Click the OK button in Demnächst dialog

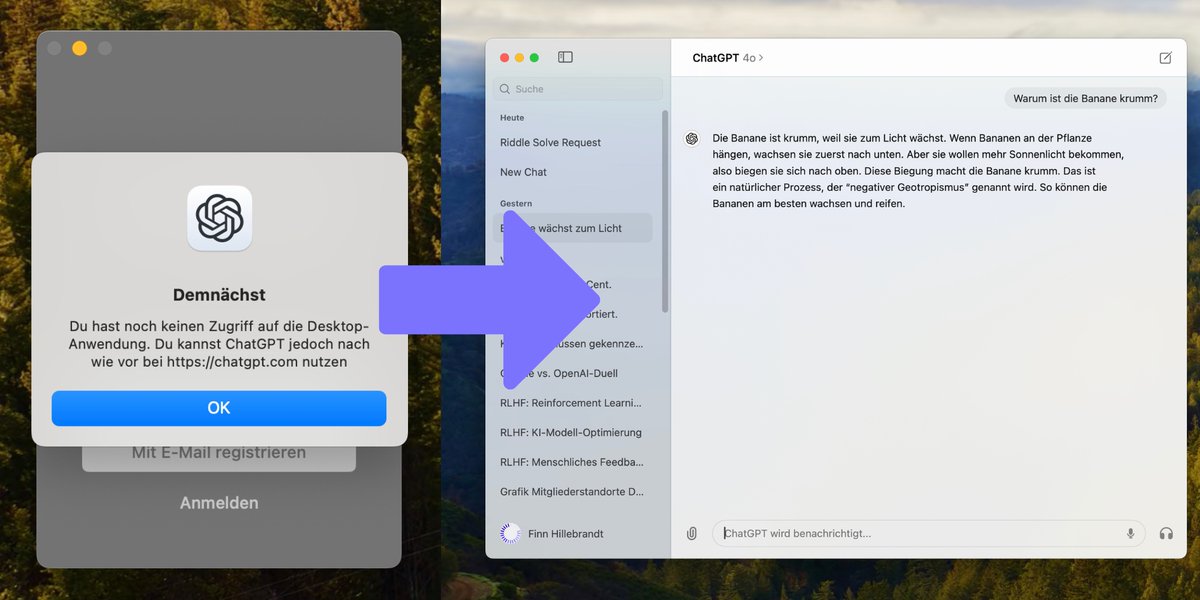coord(219,408)
